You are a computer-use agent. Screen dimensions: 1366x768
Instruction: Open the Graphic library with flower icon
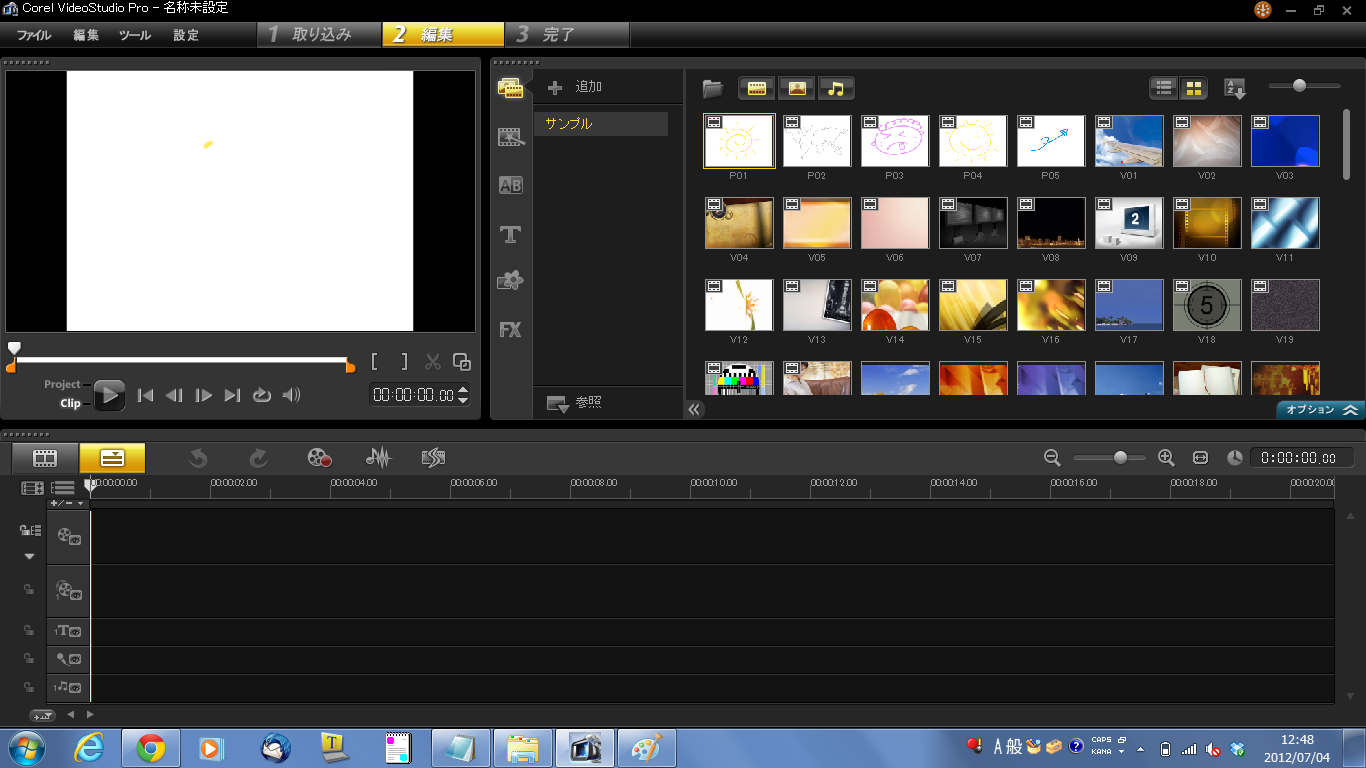point(511,281)
